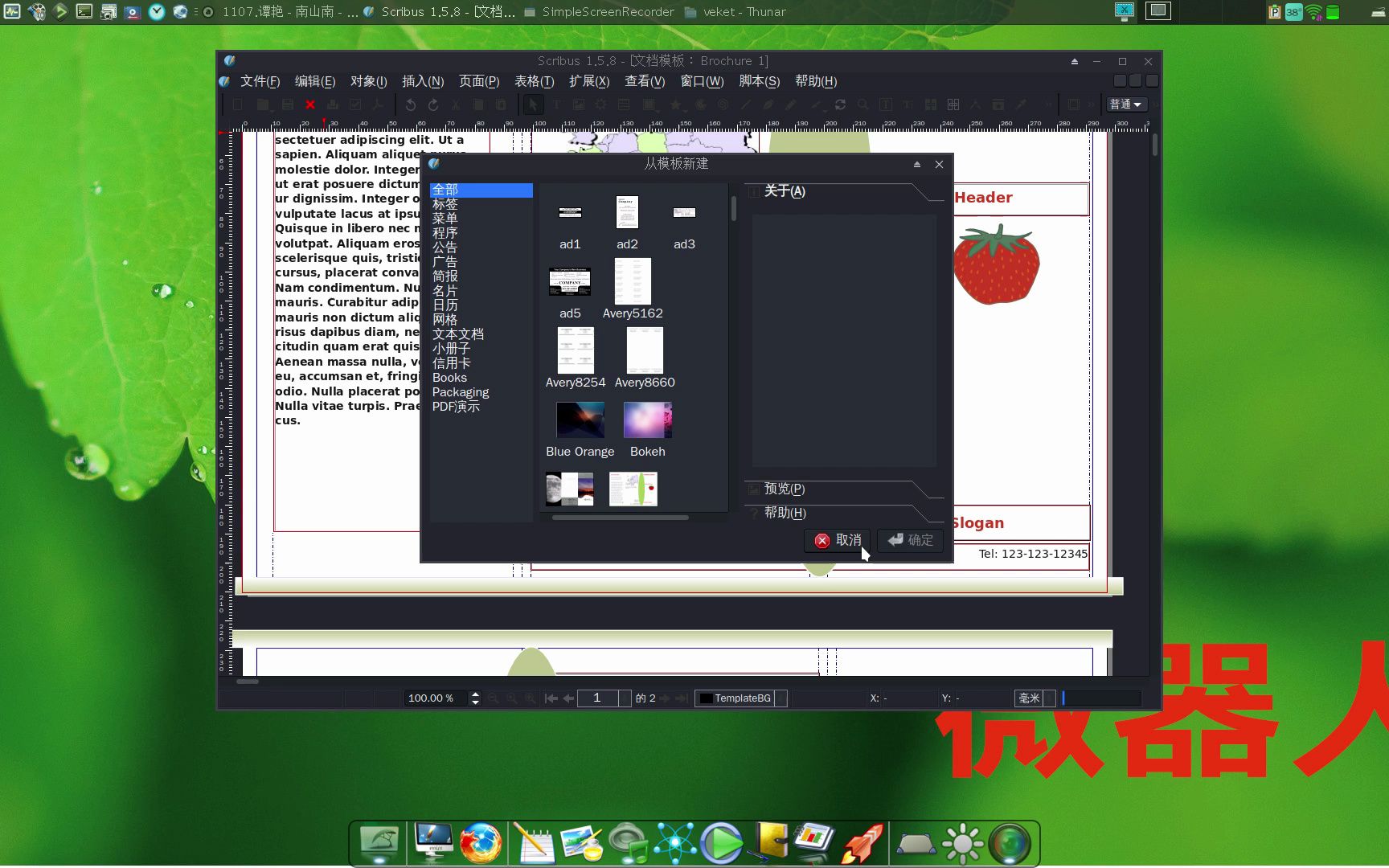1389x868 pixels.
Task: Open the 编辑(E) menu
Action: click(x=314, y=81)
